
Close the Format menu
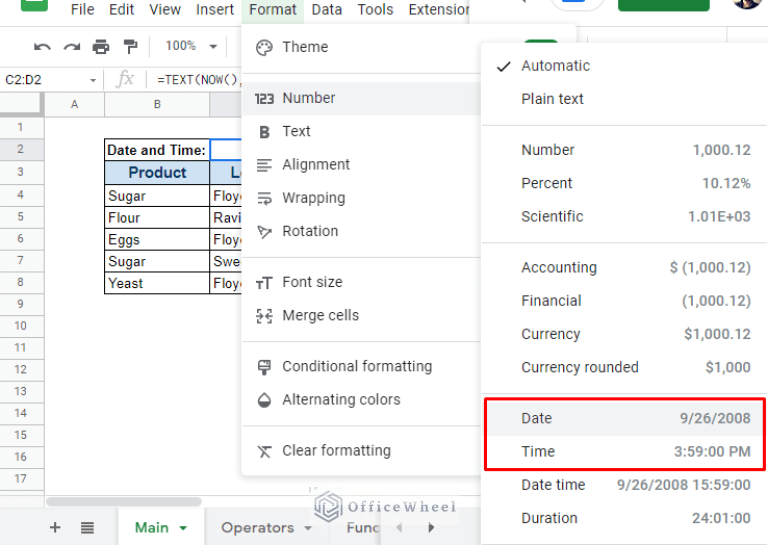pyautogui.click(x=273, y=9)
